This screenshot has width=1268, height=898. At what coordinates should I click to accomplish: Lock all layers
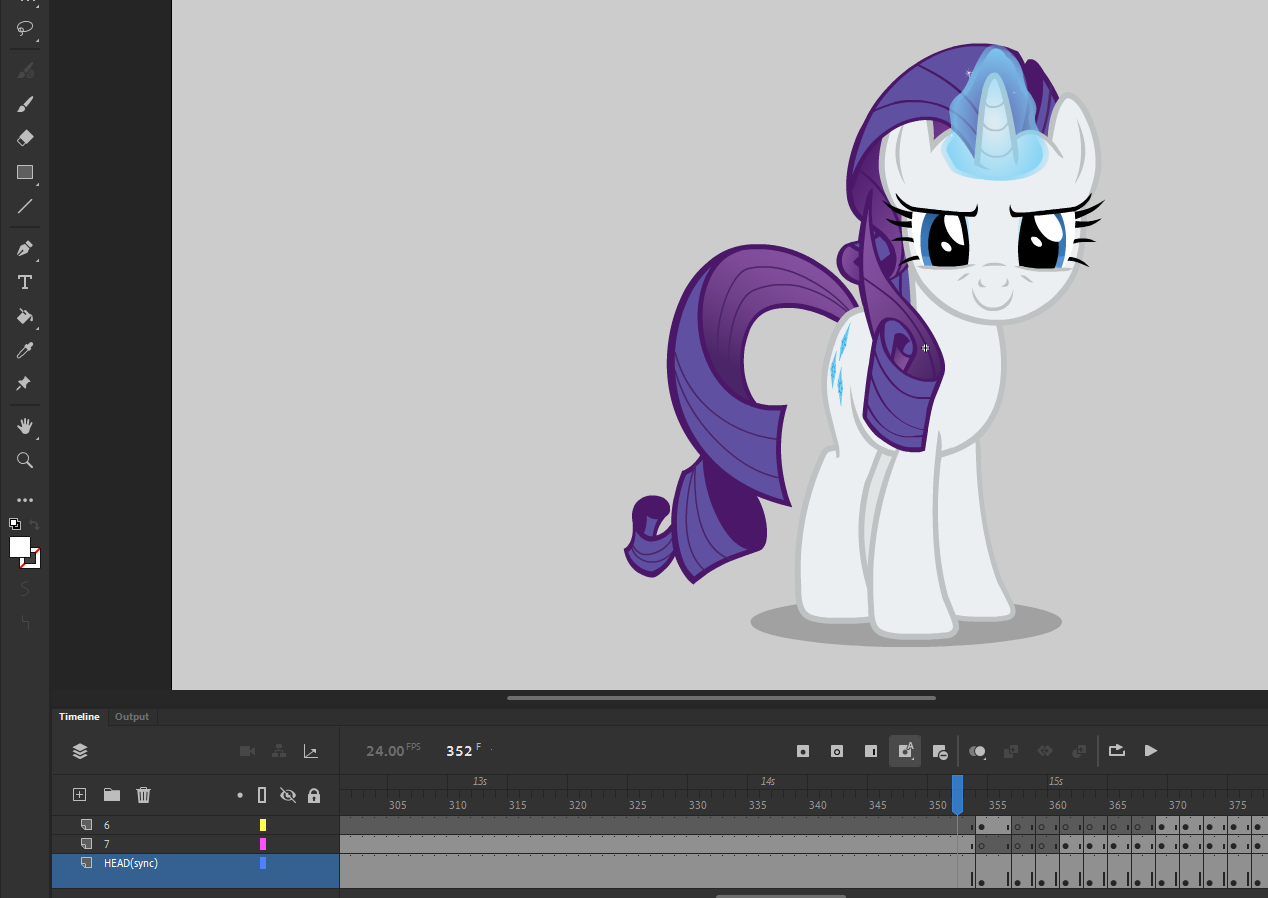coord(314,795)
